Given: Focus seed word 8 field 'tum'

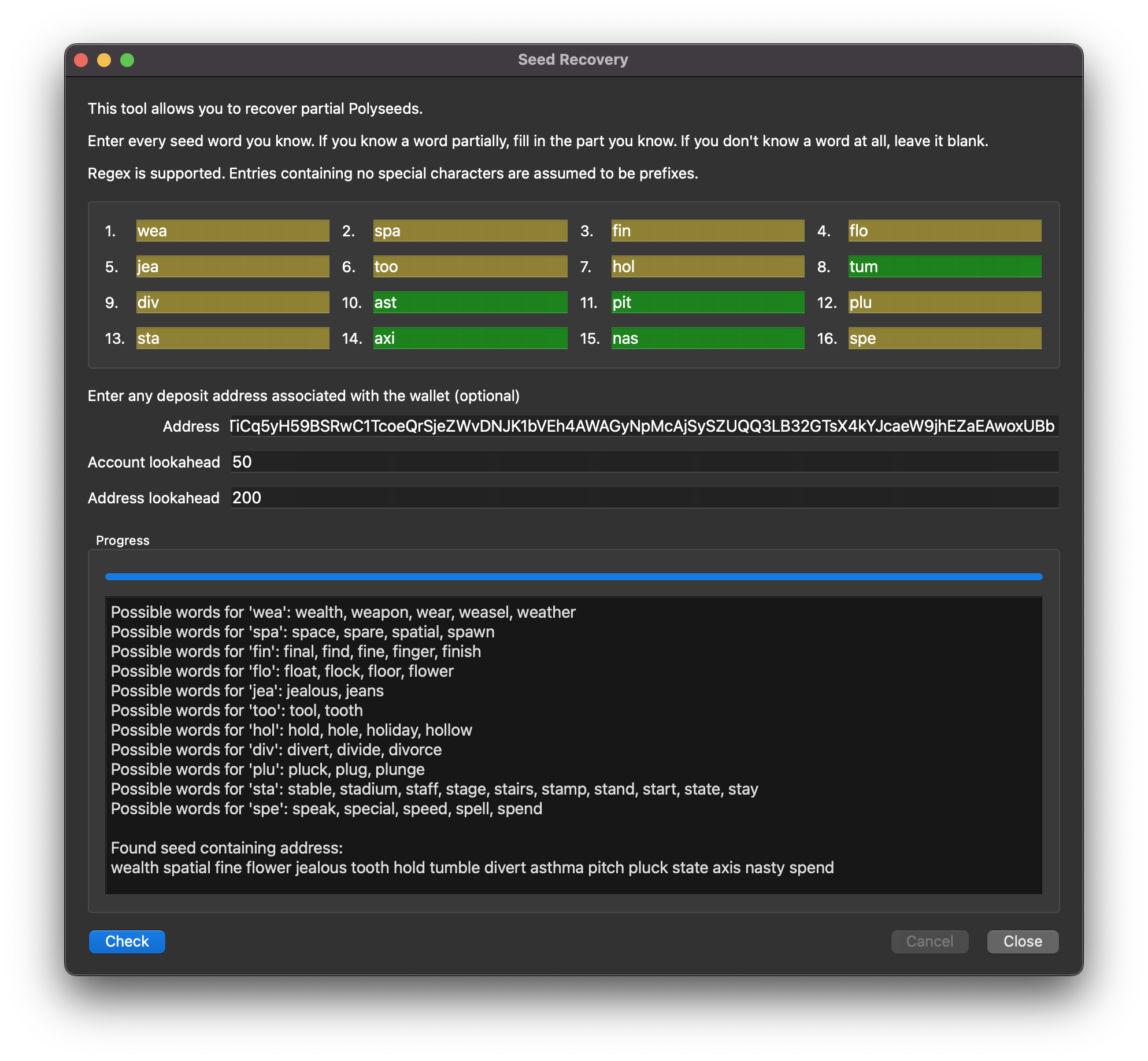Looking at the screenshot, I should click(x=945, y=266).
